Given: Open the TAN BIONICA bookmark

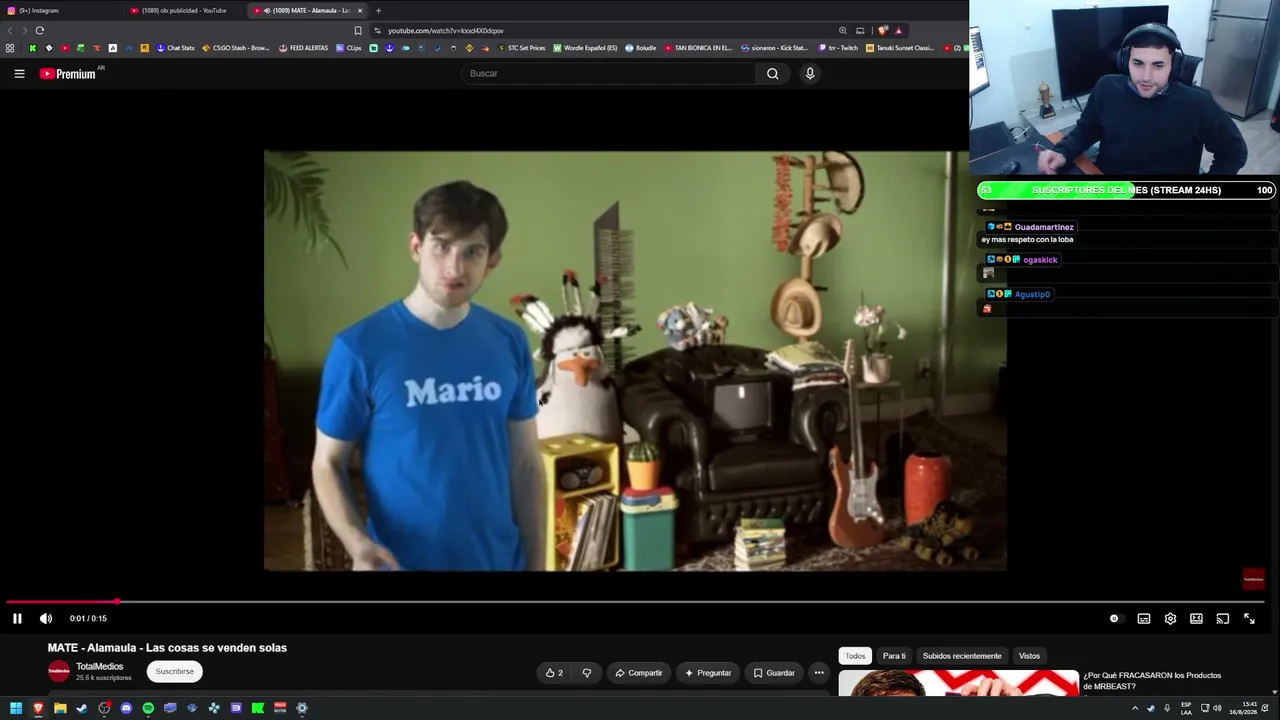Looking at the screenshot, I should pyautogui.click(x=699, y=48).
